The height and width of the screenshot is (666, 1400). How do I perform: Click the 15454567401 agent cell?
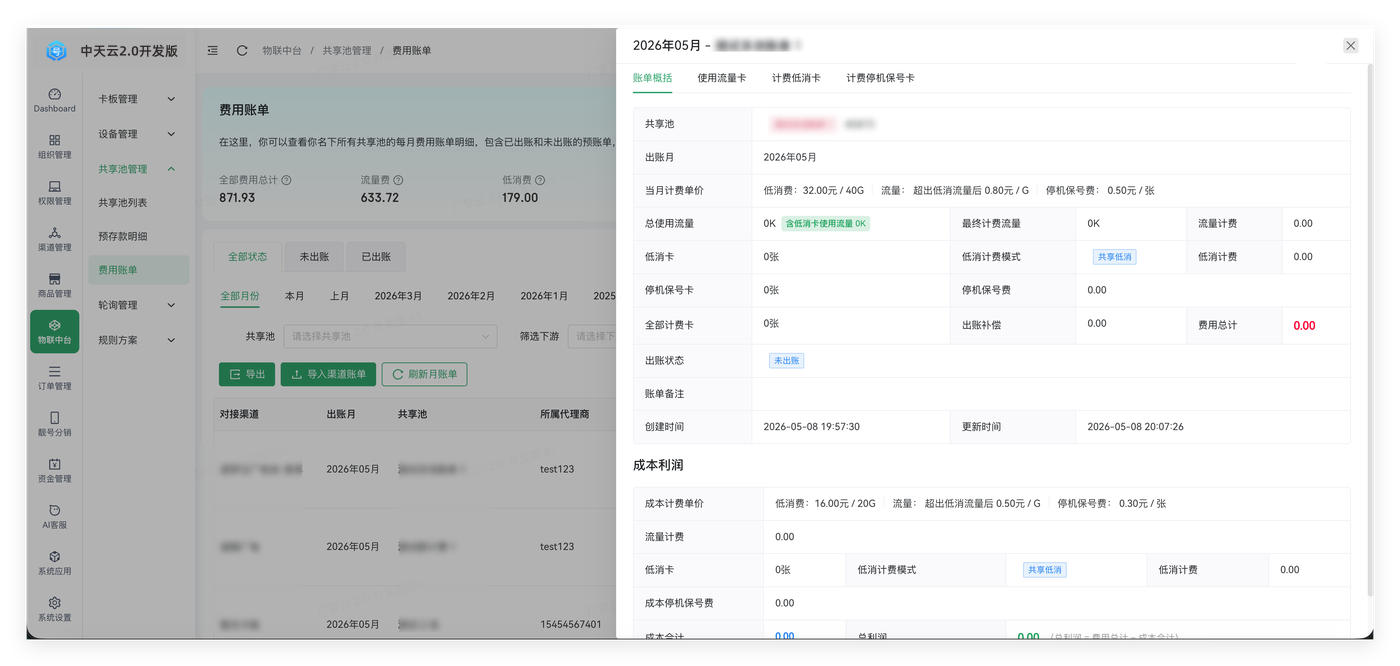click(x=571, y=624)
